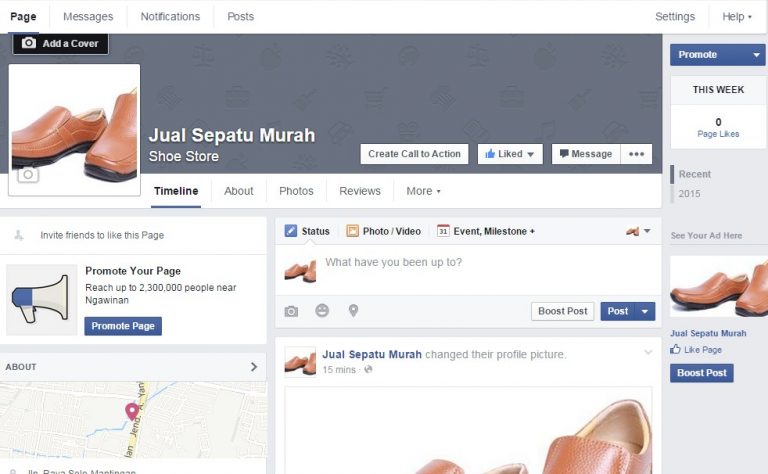Viewport: 768px width, 474px height.
Task: Click the Promote Page button
Action: coord(123,326)
